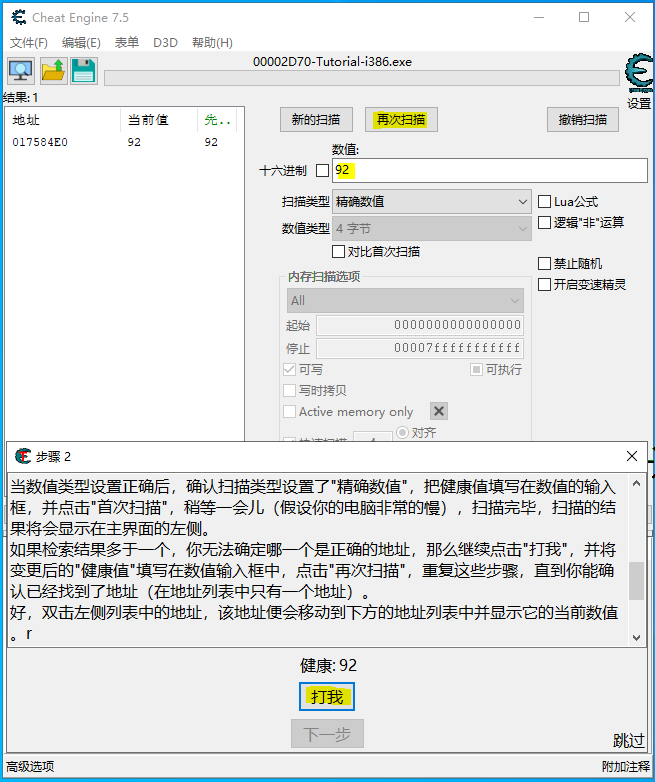Click the 跳过 link
The height and width of the screenshot is (782, 655).
(629, 741)
